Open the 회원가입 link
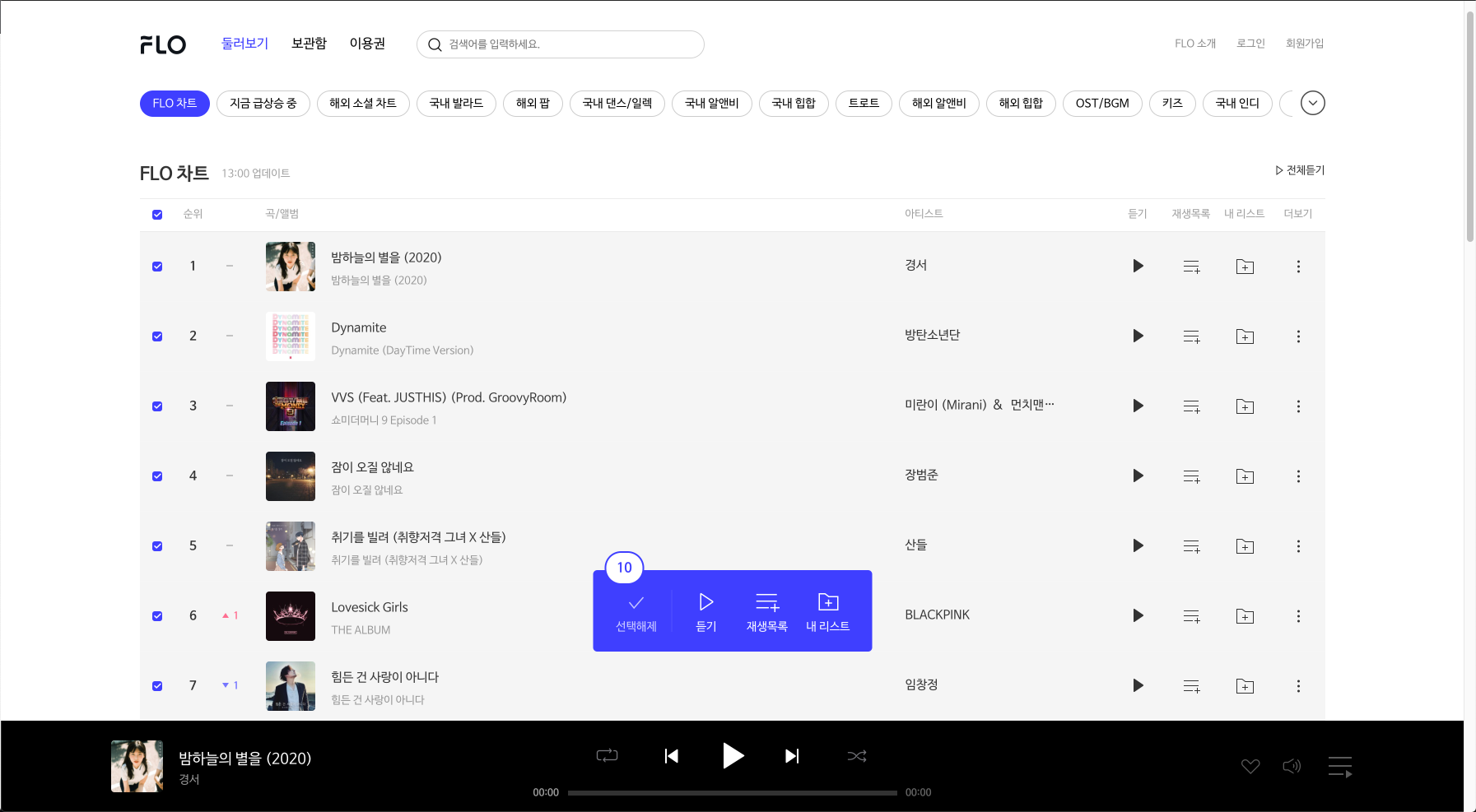The height and width of the screenshot is (812, 1476). [x=1305, y=44]
